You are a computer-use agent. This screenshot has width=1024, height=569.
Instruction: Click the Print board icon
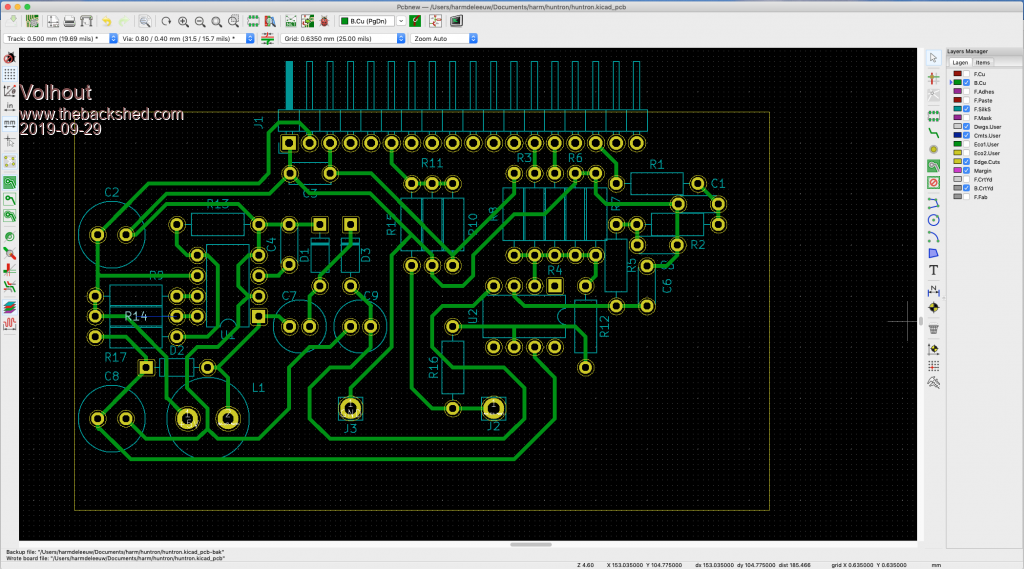69,20
